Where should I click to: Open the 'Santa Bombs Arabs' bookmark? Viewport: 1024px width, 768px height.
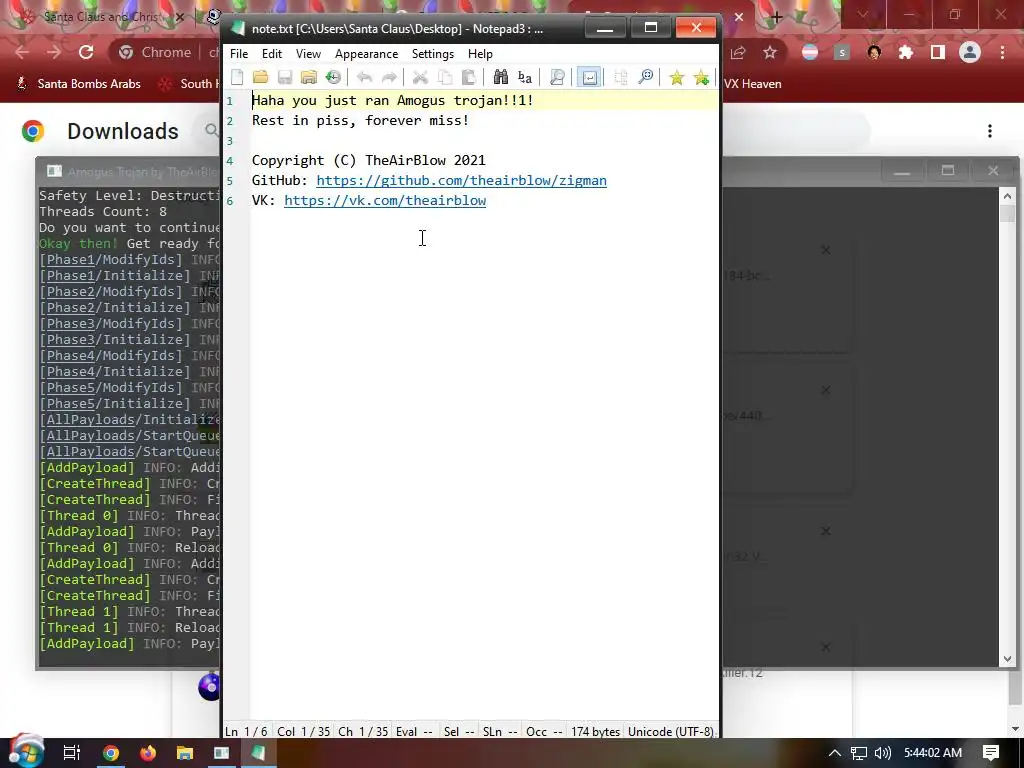click(78, 84)
